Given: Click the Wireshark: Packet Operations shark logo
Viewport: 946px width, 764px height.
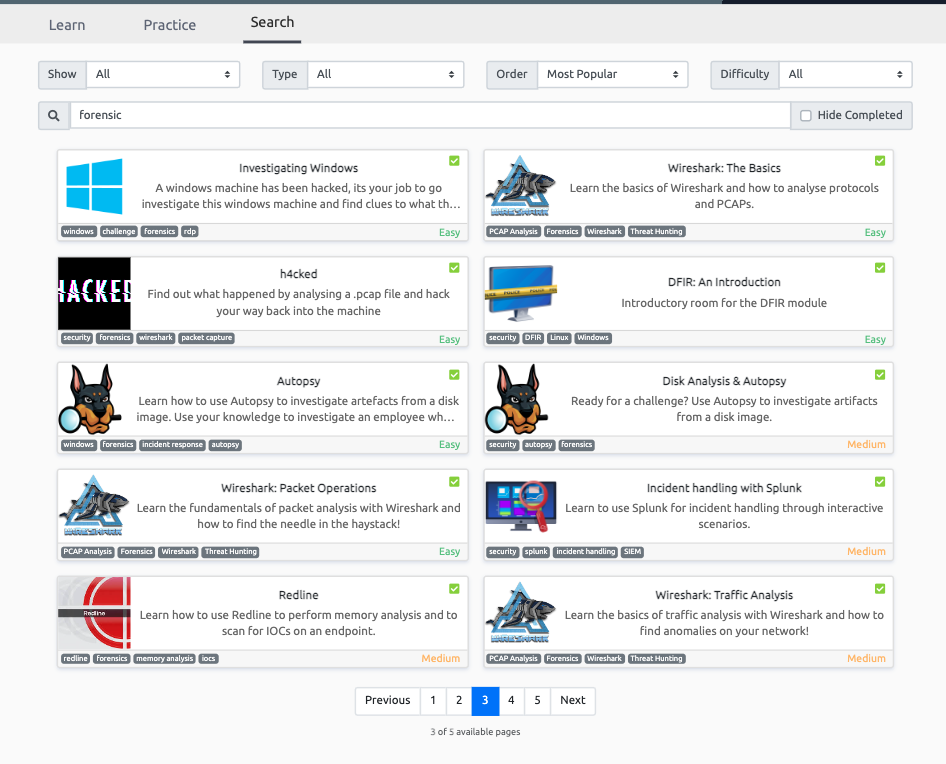Looking at the screenshot, I should (x=94, y=506).
